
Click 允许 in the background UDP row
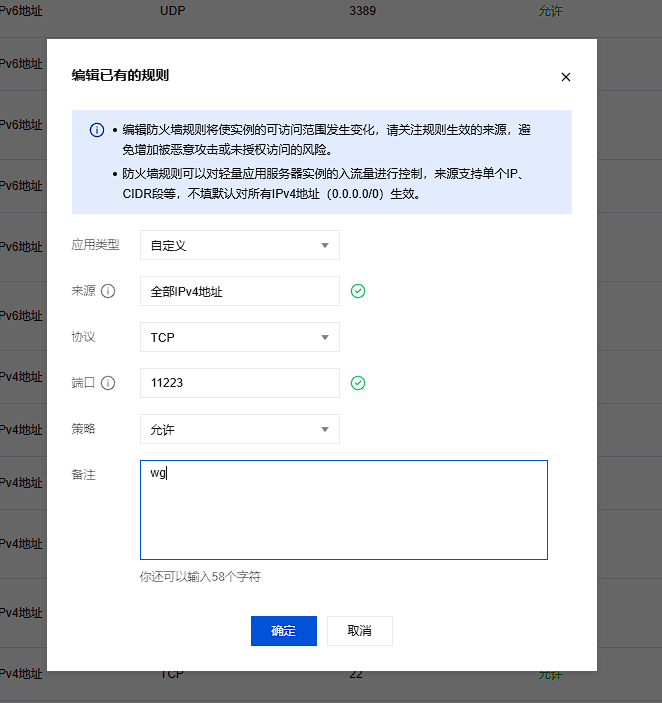pos(550,11)
